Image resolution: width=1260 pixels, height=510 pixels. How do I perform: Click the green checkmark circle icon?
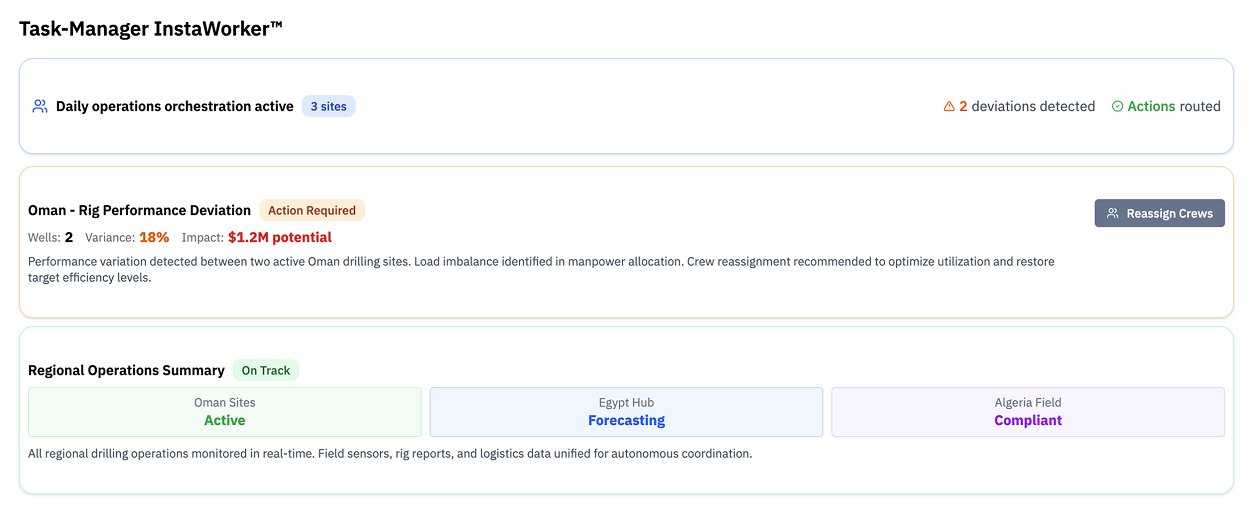point(1117,106)
